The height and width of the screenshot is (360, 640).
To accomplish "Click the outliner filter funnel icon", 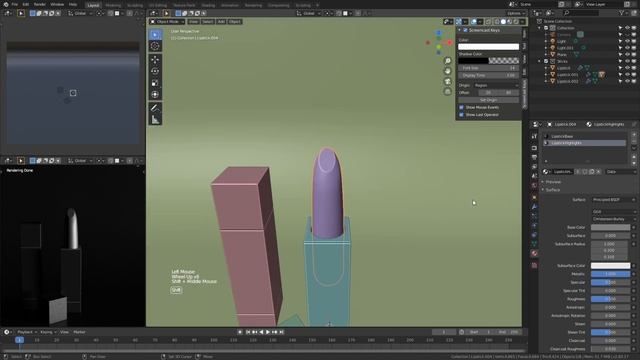I will pos(621,13).
